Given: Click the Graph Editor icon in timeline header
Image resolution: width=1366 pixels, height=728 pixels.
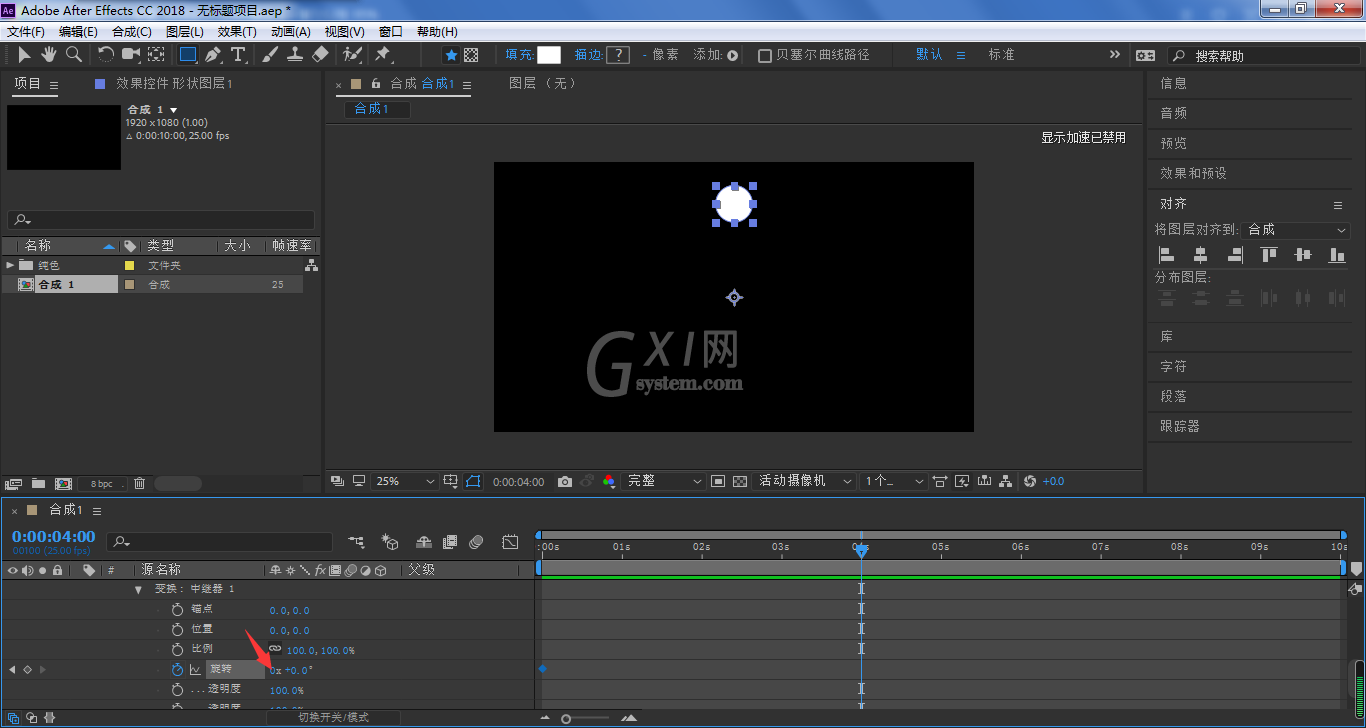Looking at the screenshot, I should (510, 542).
